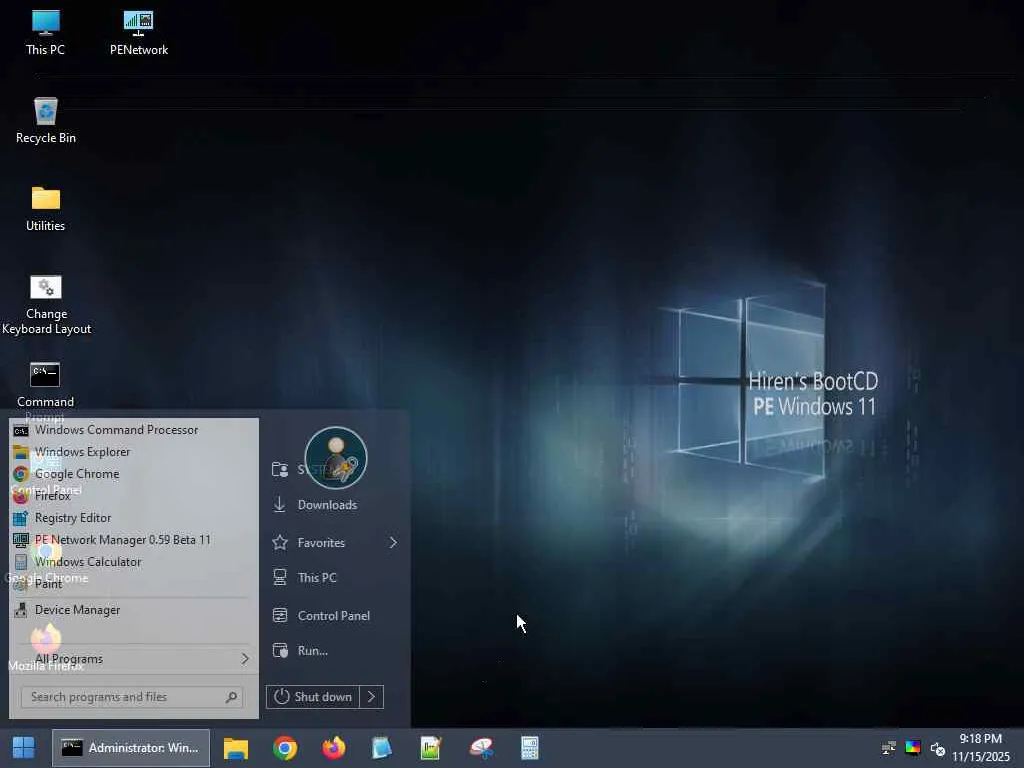Click the muted volume tray icon
The width and height of the screenshot is (1024, 768).
click(x=938, y=748)
